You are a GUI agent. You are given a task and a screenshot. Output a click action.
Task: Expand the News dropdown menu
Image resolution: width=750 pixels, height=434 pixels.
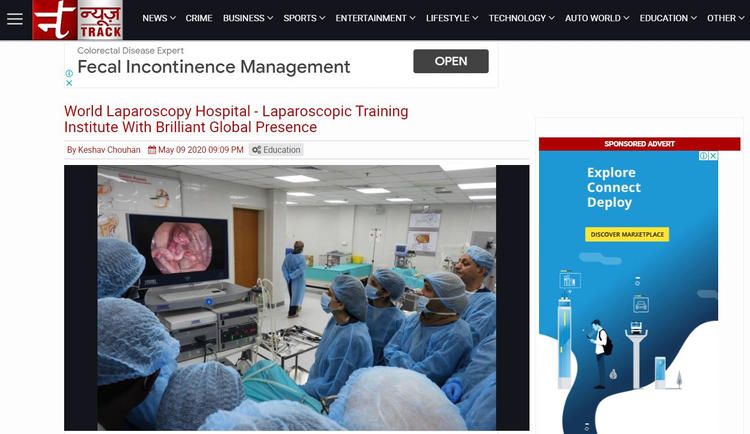pos(159,18)
